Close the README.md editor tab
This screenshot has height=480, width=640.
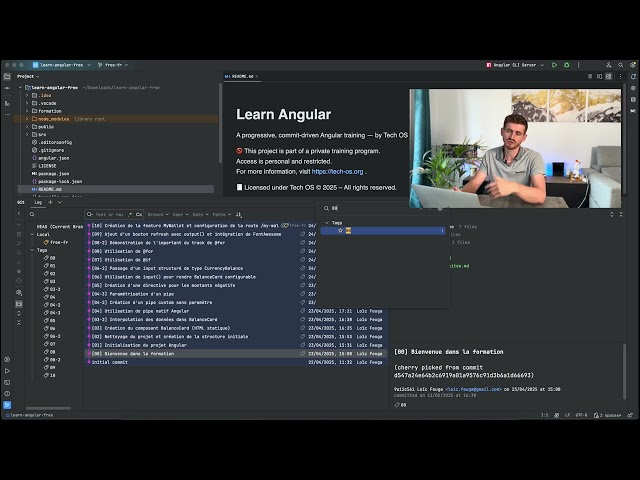tap(257, 76)
